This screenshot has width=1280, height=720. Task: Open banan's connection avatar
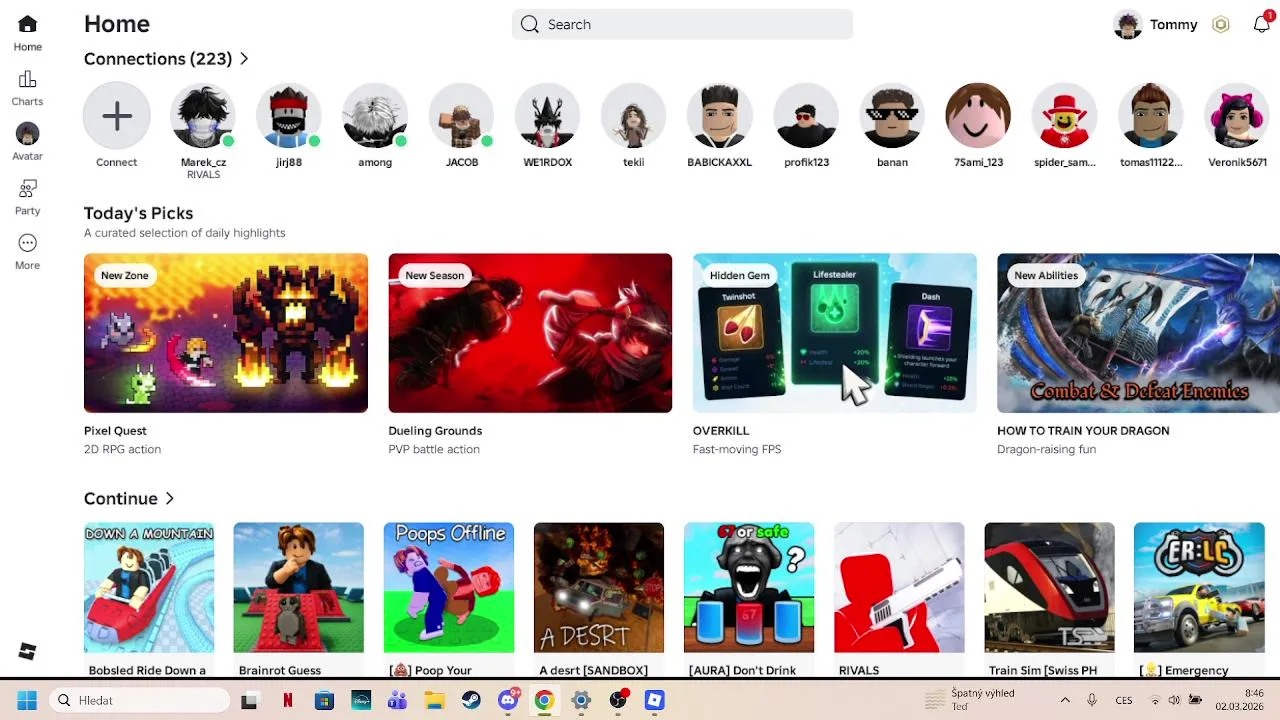[x=892, y=116]
